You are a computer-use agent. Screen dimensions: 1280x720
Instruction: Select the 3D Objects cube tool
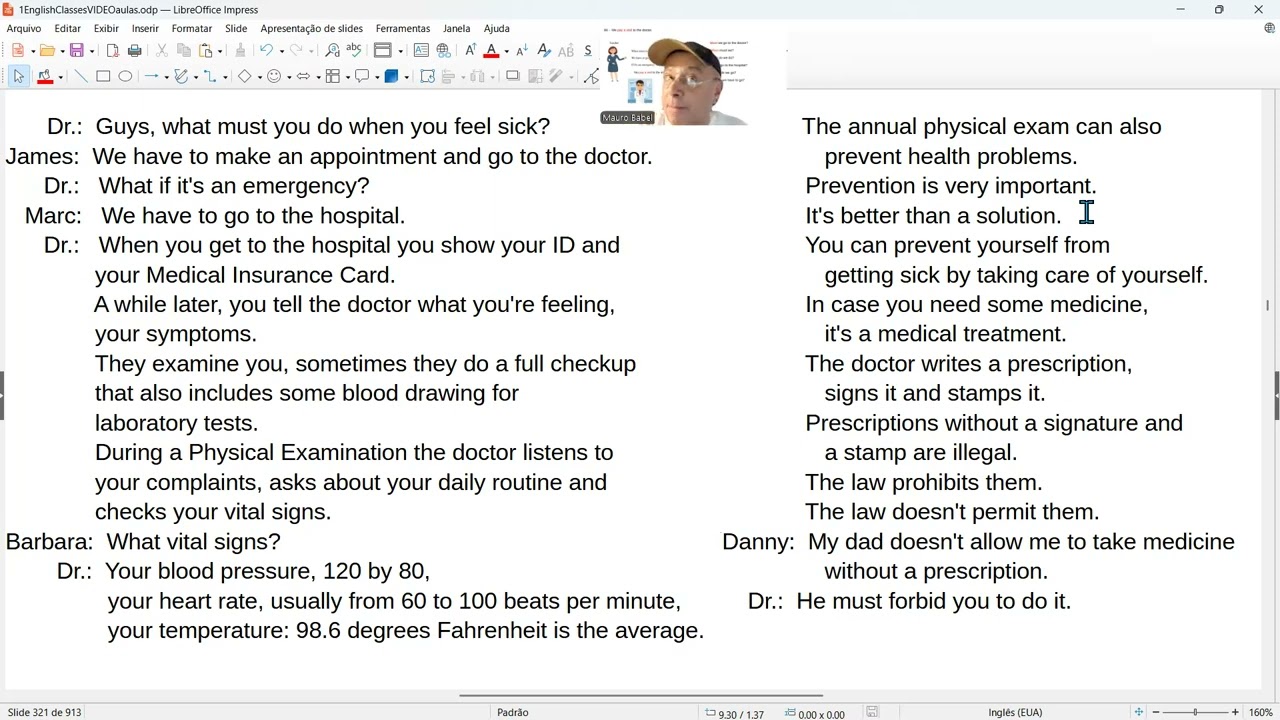(x=392, y=76)
